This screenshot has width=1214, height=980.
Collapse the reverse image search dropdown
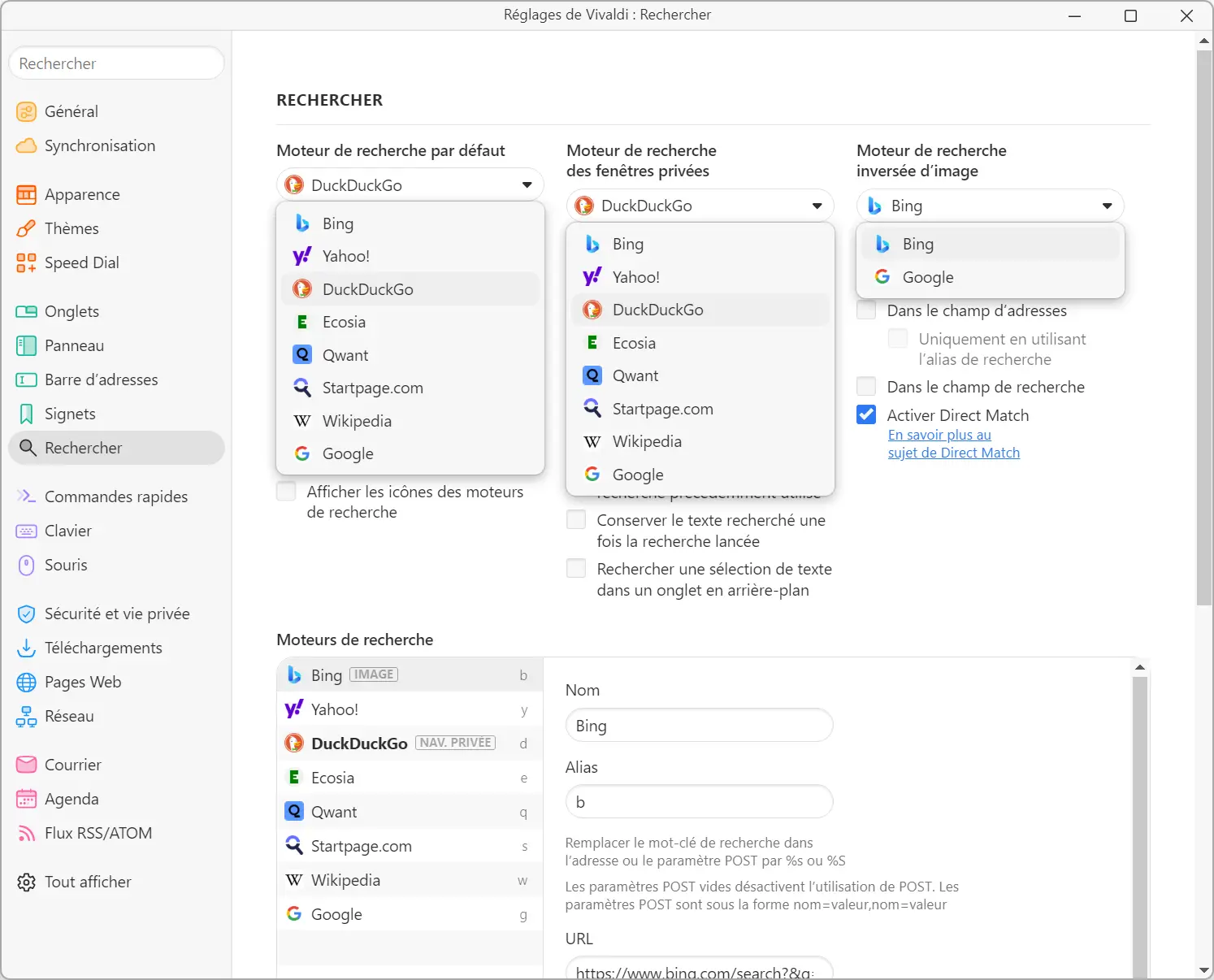[991, 206]
